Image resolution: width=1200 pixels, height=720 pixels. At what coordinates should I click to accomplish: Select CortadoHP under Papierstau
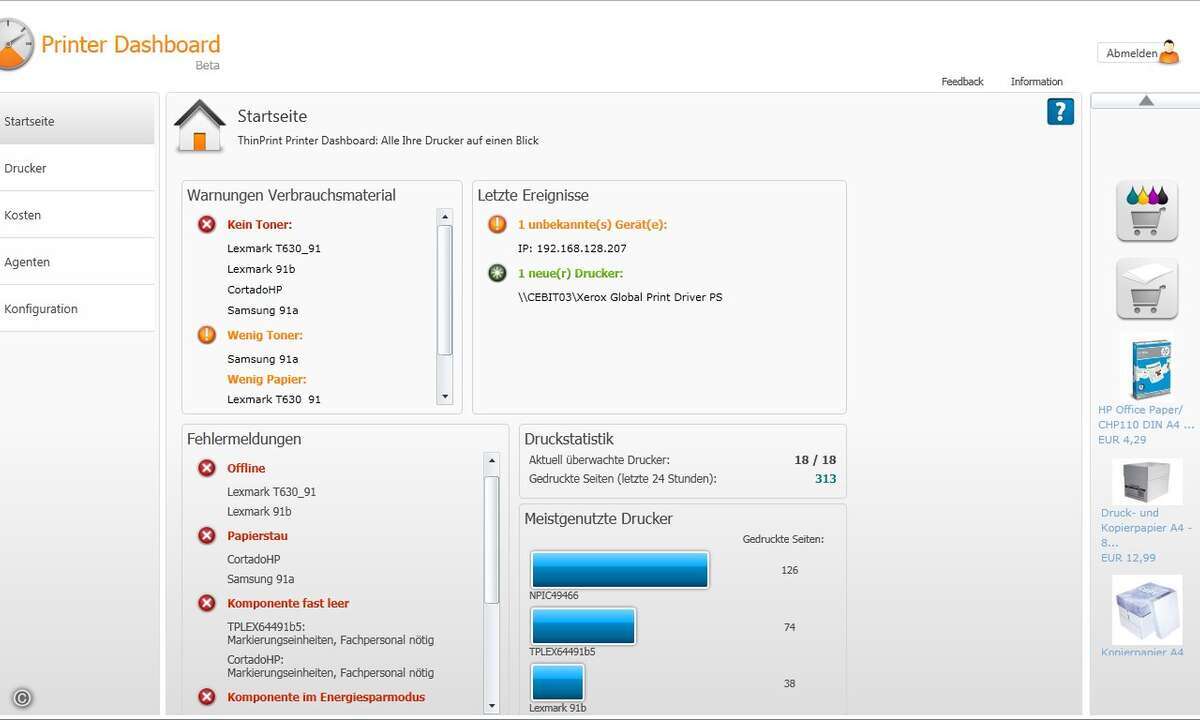point(254,559)
